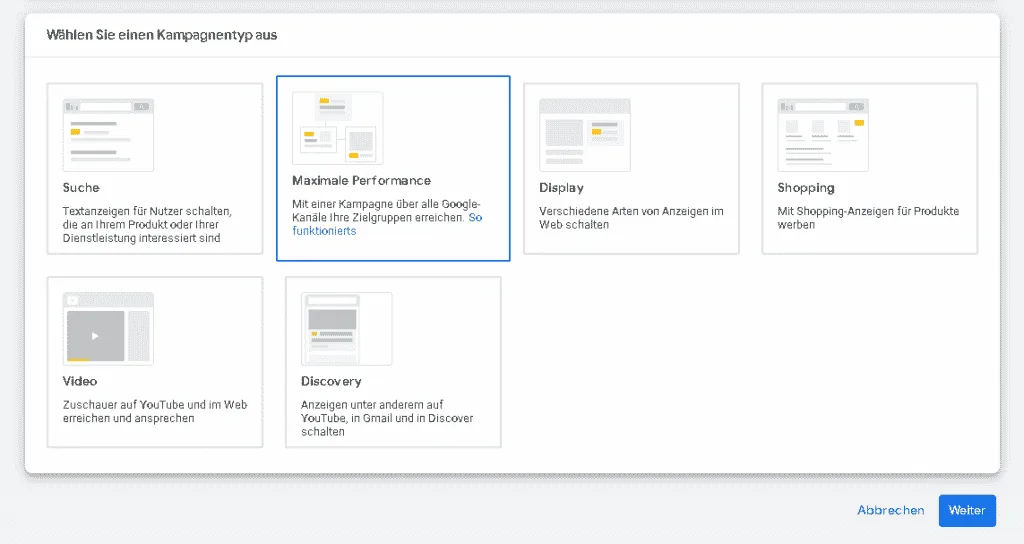Screen dimensions: 1024x544
Task: Click the Maximale Performance illustration icon
Action: 338,128
